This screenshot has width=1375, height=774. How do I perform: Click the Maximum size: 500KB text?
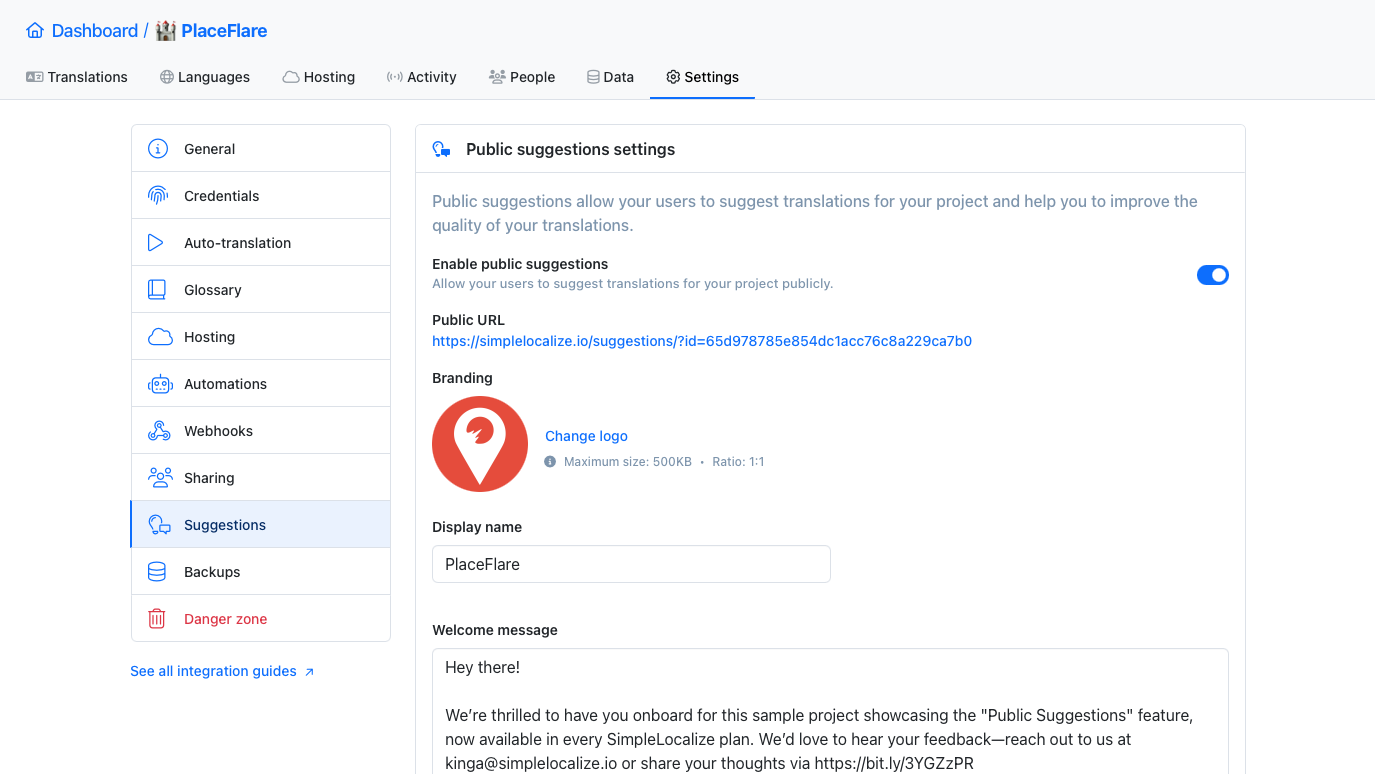pos(628,462)
